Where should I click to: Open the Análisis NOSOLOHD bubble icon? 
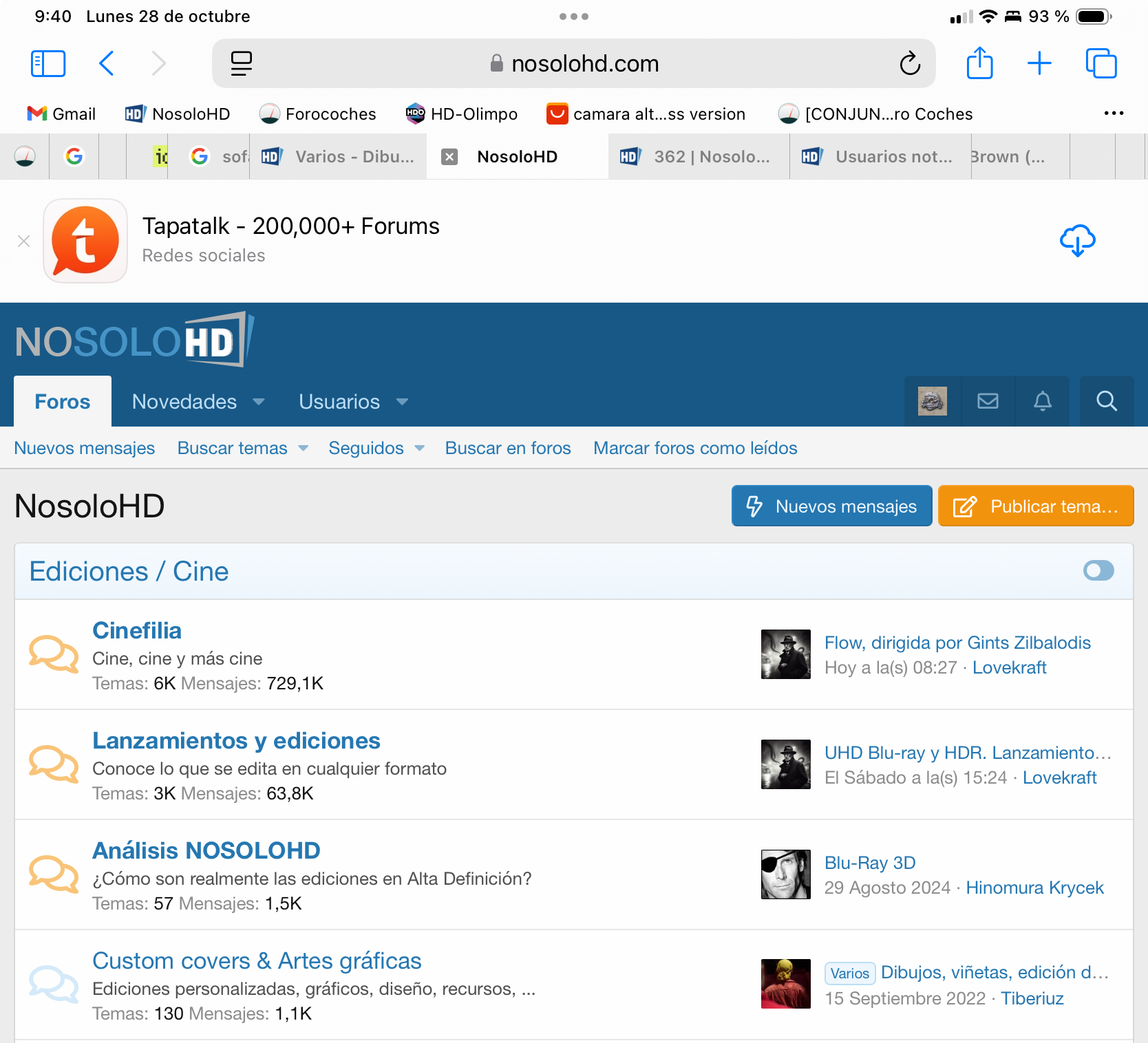click(54, 874)
